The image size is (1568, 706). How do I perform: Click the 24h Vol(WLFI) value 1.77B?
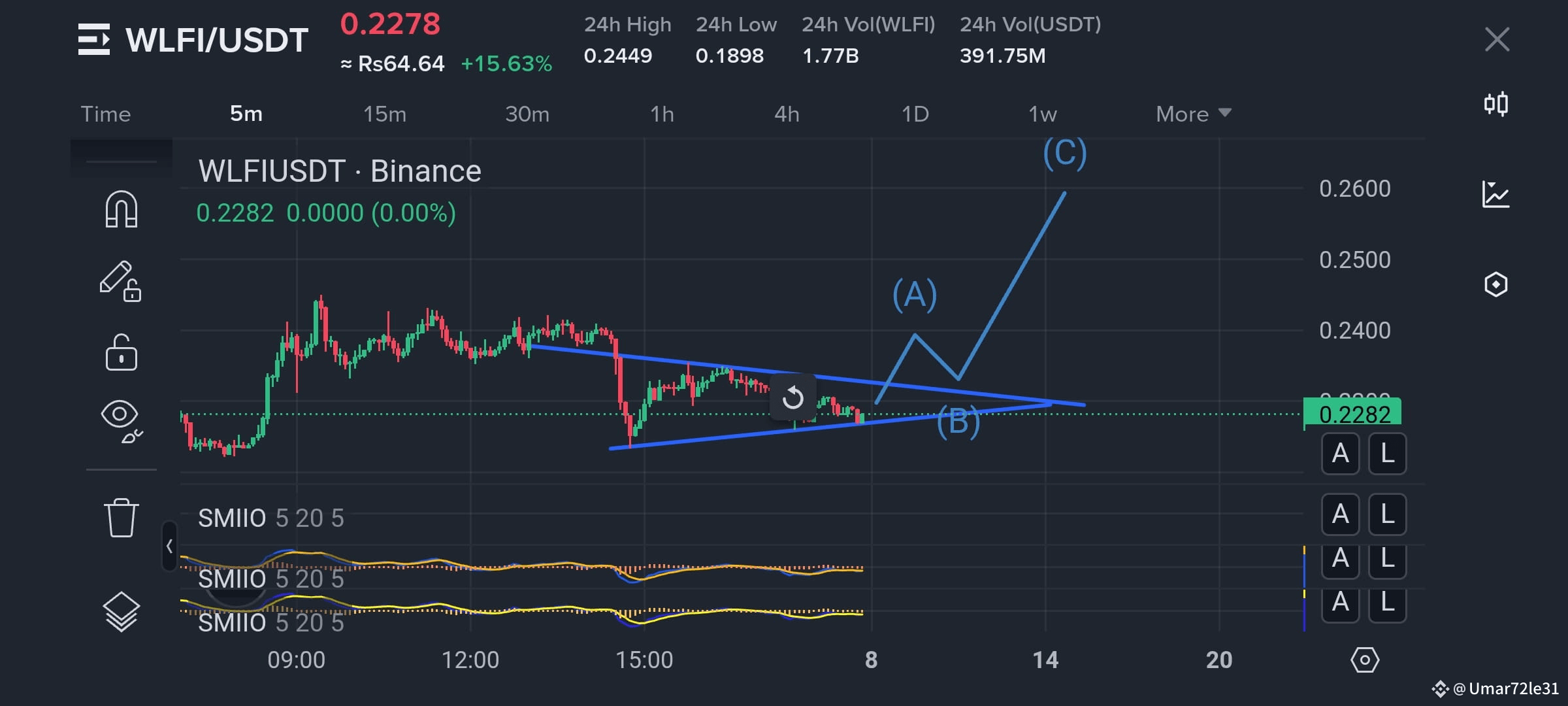[830, 56]
